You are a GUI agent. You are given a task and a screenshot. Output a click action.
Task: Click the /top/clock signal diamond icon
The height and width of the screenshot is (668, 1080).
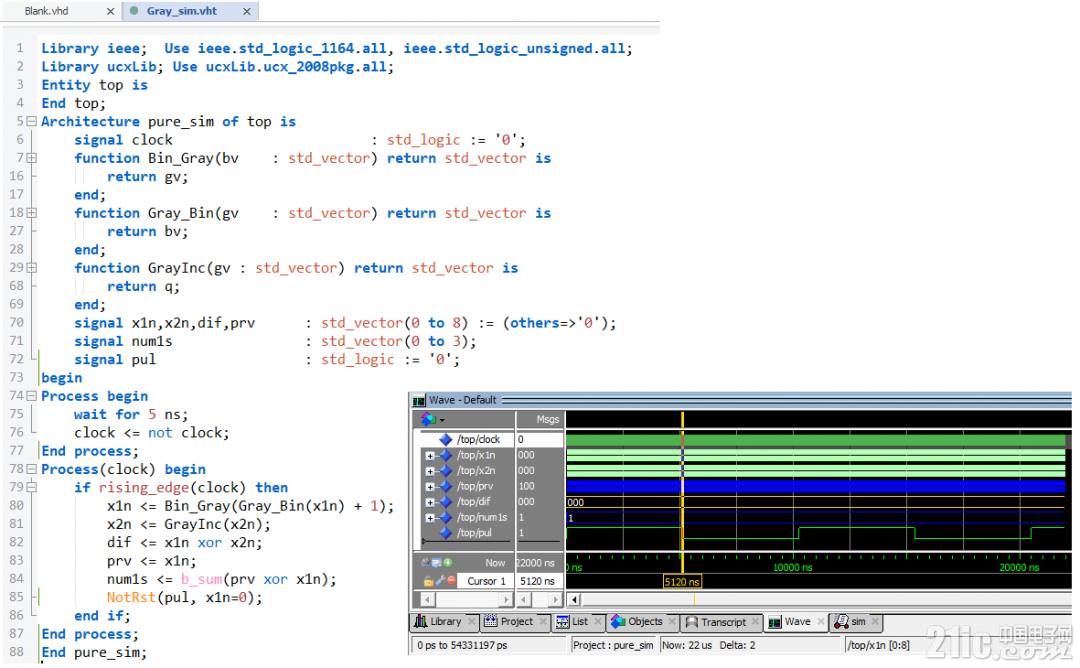[x=446, y=439]
